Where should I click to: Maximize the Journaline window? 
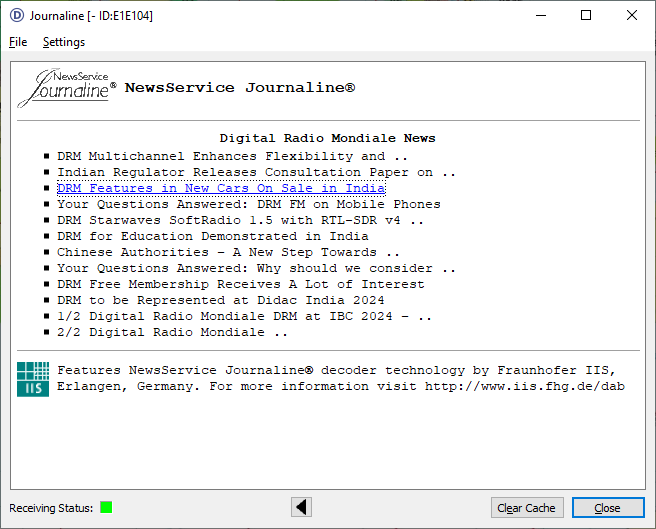click(x=586, y=15)
